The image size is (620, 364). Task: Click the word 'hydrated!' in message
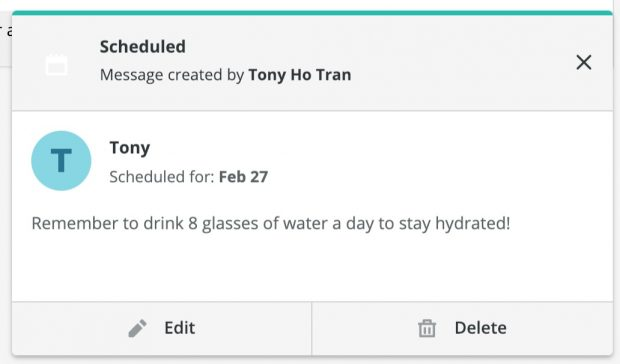click(473, 224)
